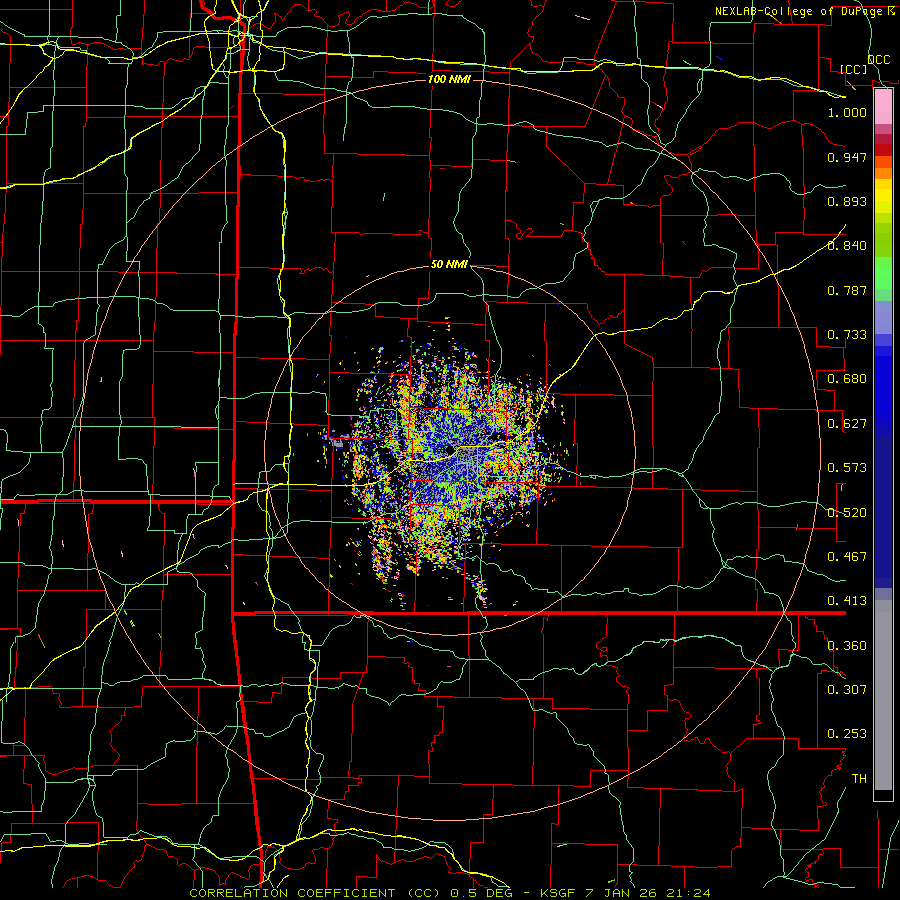Click the QCC label above the color bar
Screen dimensions: 900x900
coord(878,60)
